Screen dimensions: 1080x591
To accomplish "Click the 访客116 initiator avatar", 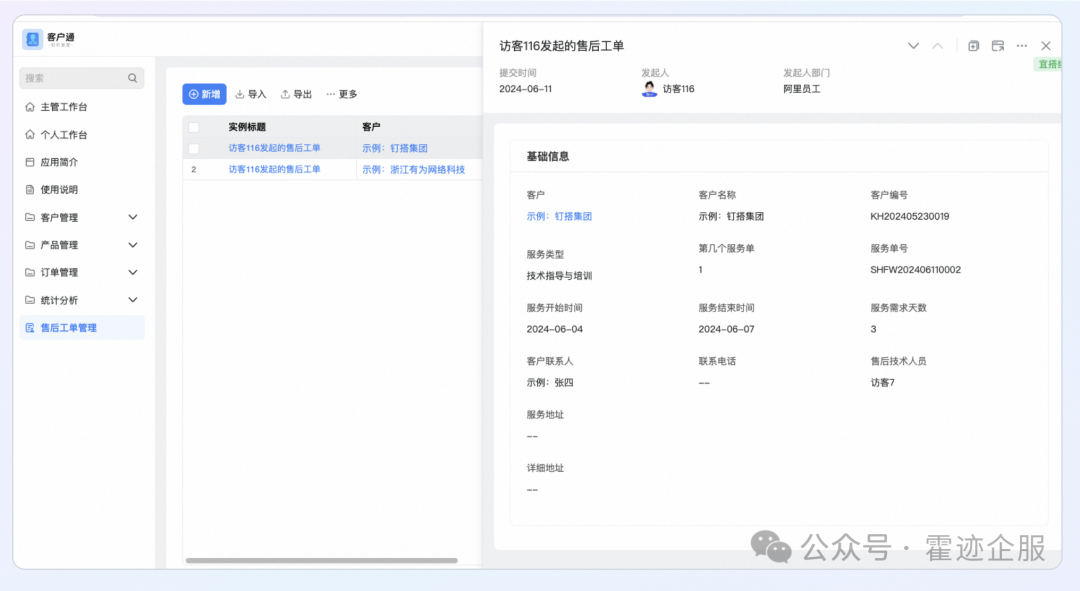I will point(650,89).
